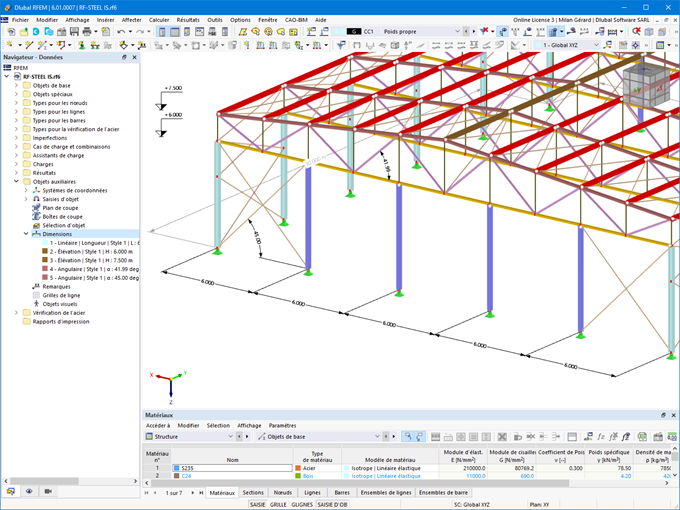Click the navigator Display eye tab icon
The width and height of the screenshot is (680, 510).
click(x=29, y=491)
